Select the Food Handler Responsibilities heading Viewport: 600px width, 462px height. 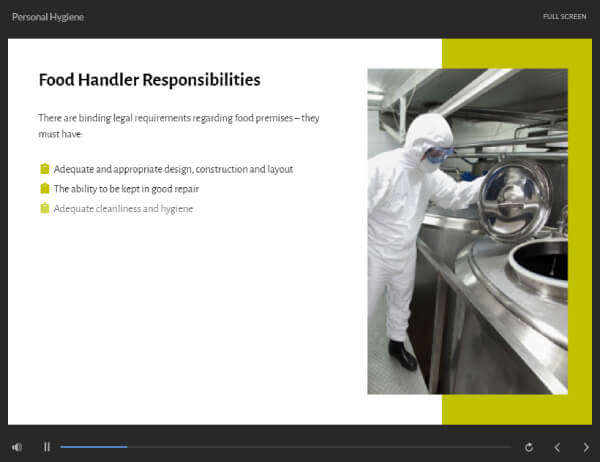(150, 80)
